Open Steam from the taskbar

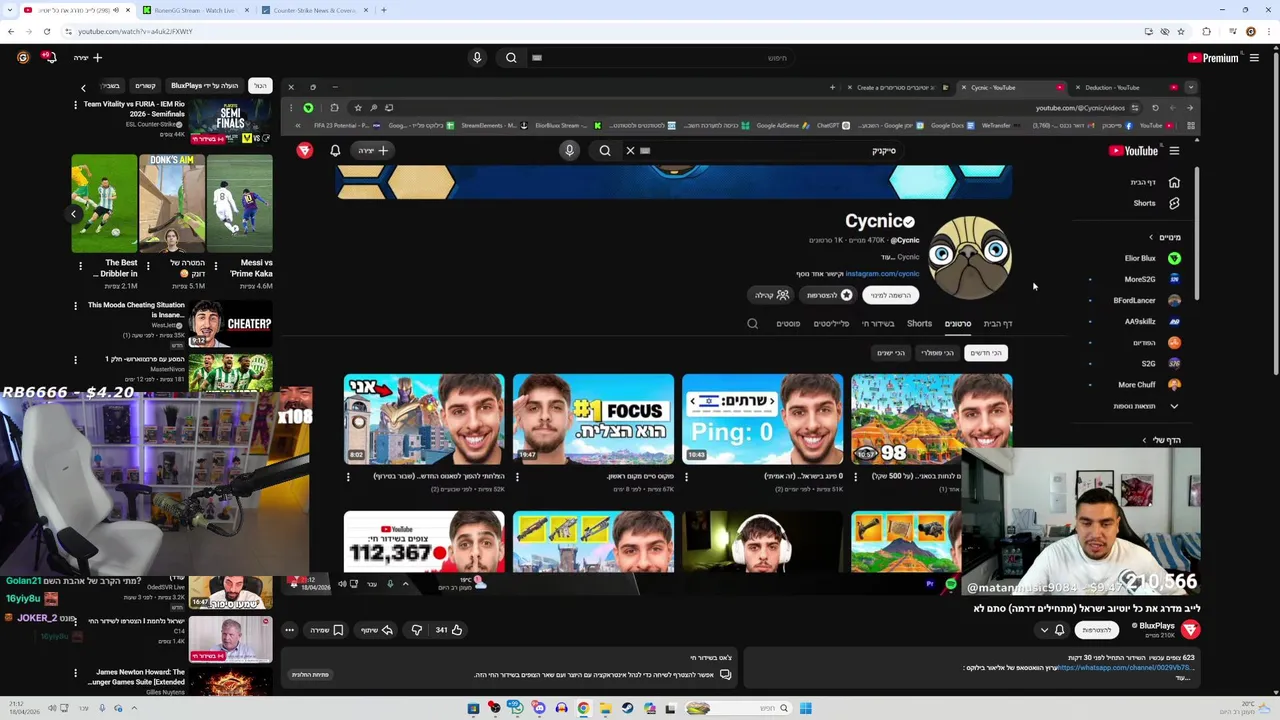[x=627, y=708]
